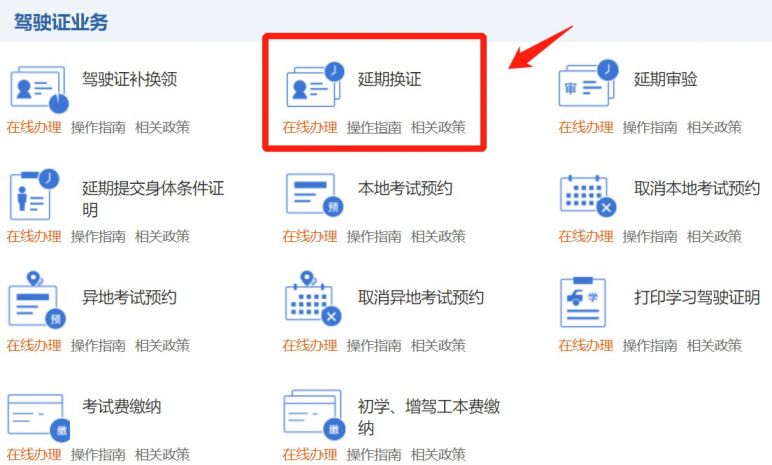Select the 延期审验 icon
Screen dimensions: 772x465
pos(588,83)
